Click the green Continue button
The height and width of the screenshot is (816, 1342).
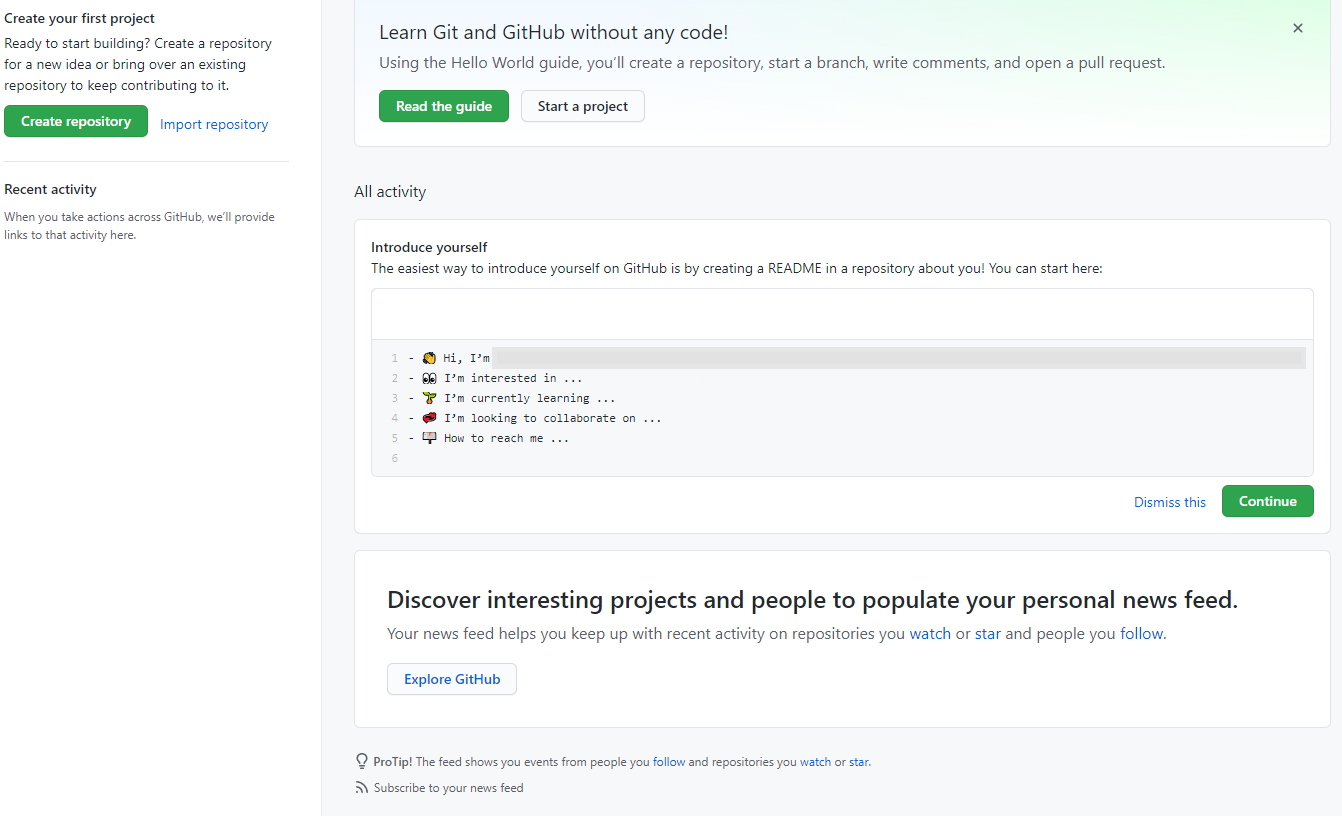[1268, 501]
